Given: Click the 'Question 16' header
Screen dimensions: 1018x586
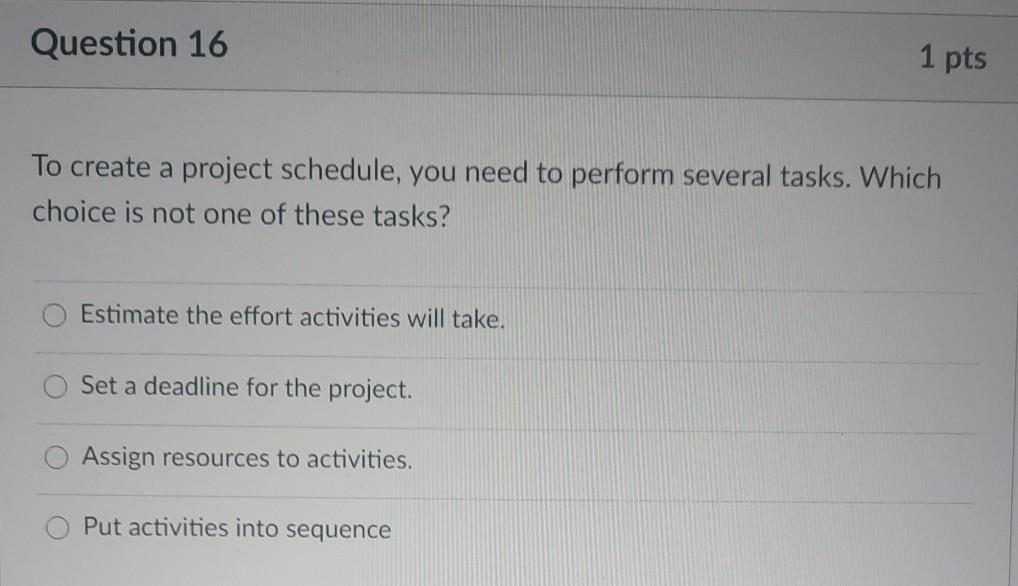Looking at the screenshot, I should pyautogui.click(x=128, y=43).
